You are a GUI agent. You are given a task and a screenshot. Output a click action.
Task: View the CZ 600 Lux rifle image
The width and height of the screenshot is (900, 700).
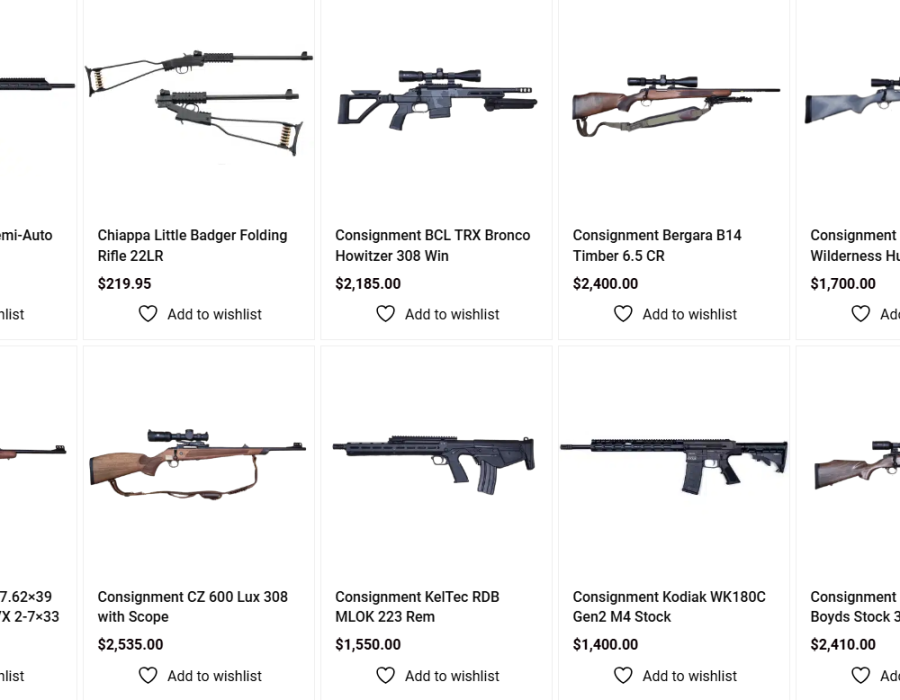pos(198,462)
